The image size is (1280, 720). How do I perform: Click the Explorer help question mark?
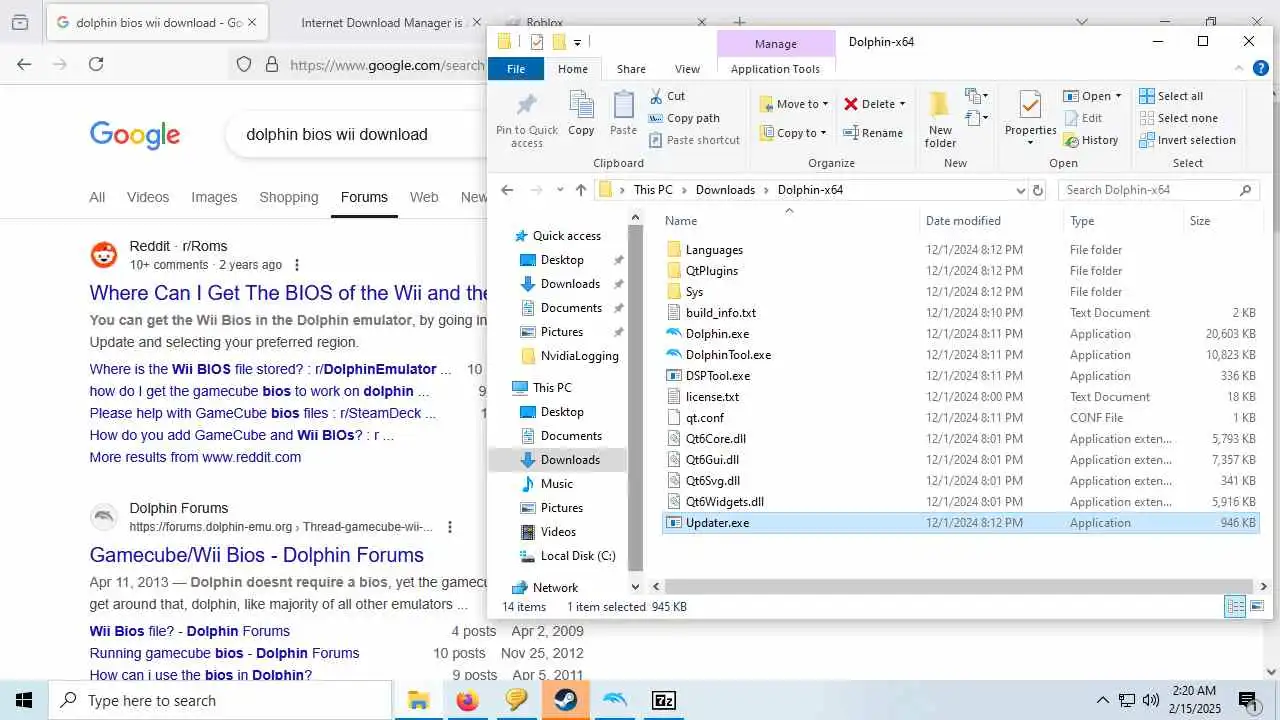[x=1260, y=68]
